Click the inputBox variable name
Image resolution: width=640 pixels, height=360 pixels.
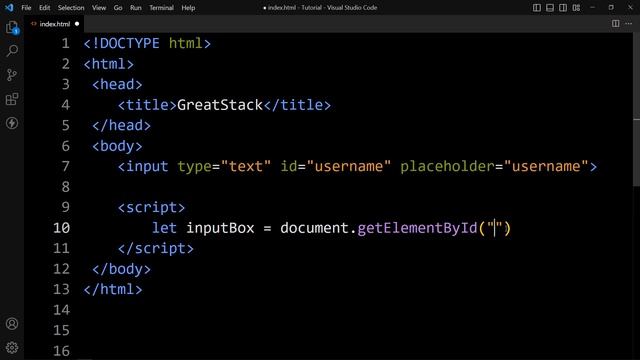coord(220,228)
